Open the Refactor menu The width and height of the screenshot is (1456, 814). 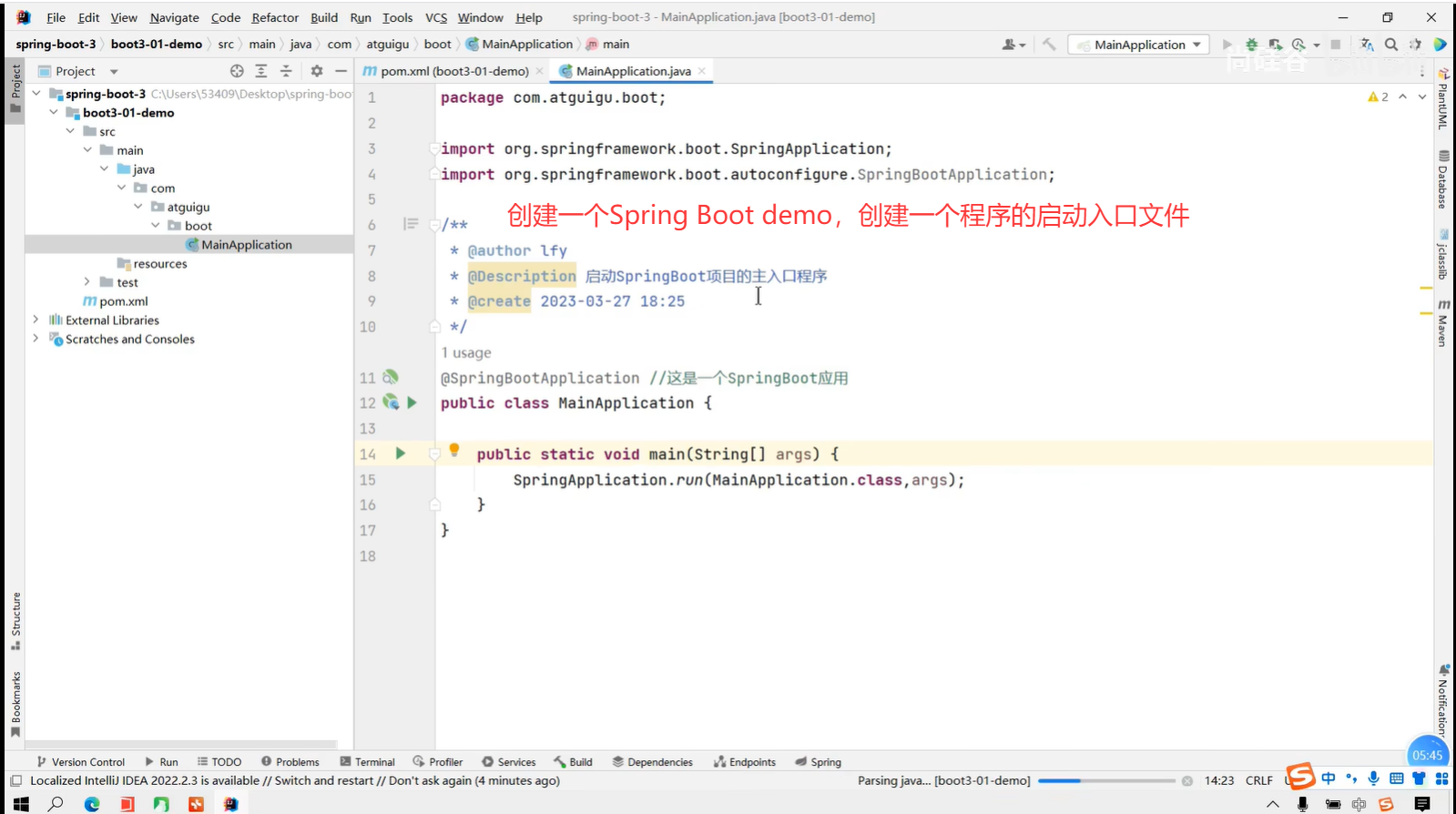coord(275,17)
